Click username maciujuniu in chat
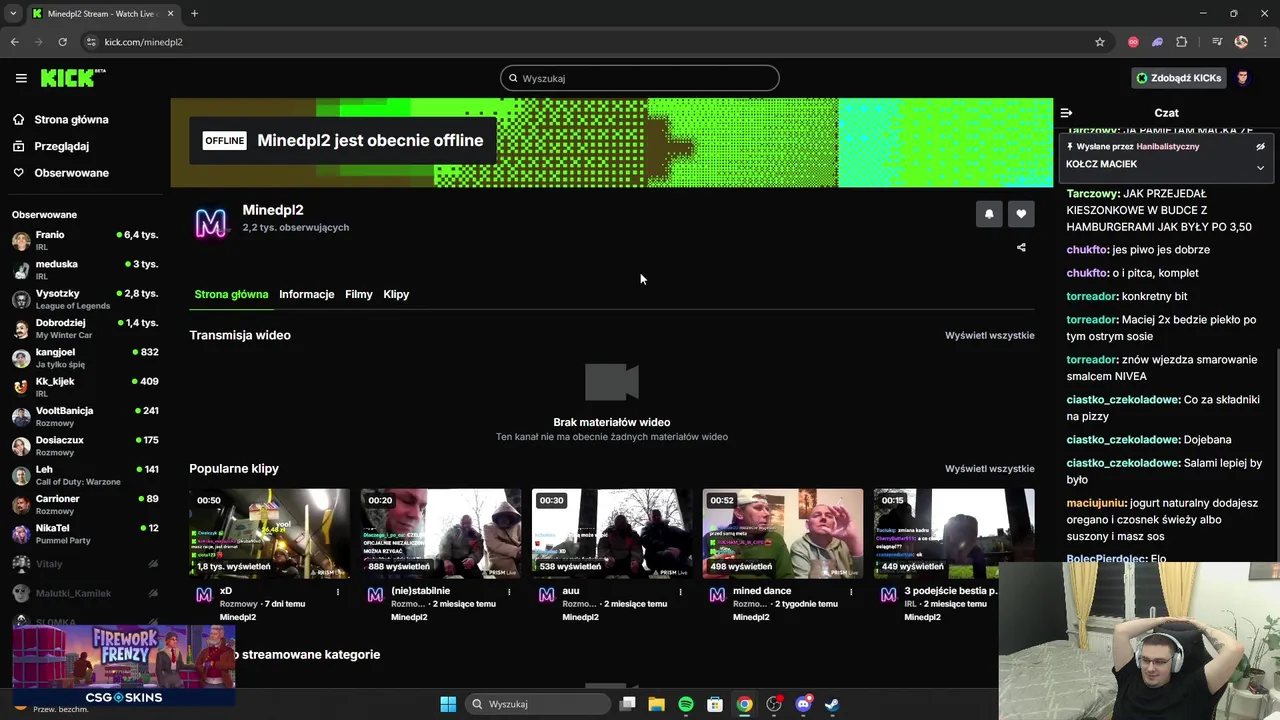1280x720 pixels. click(x=1097, y=503)
